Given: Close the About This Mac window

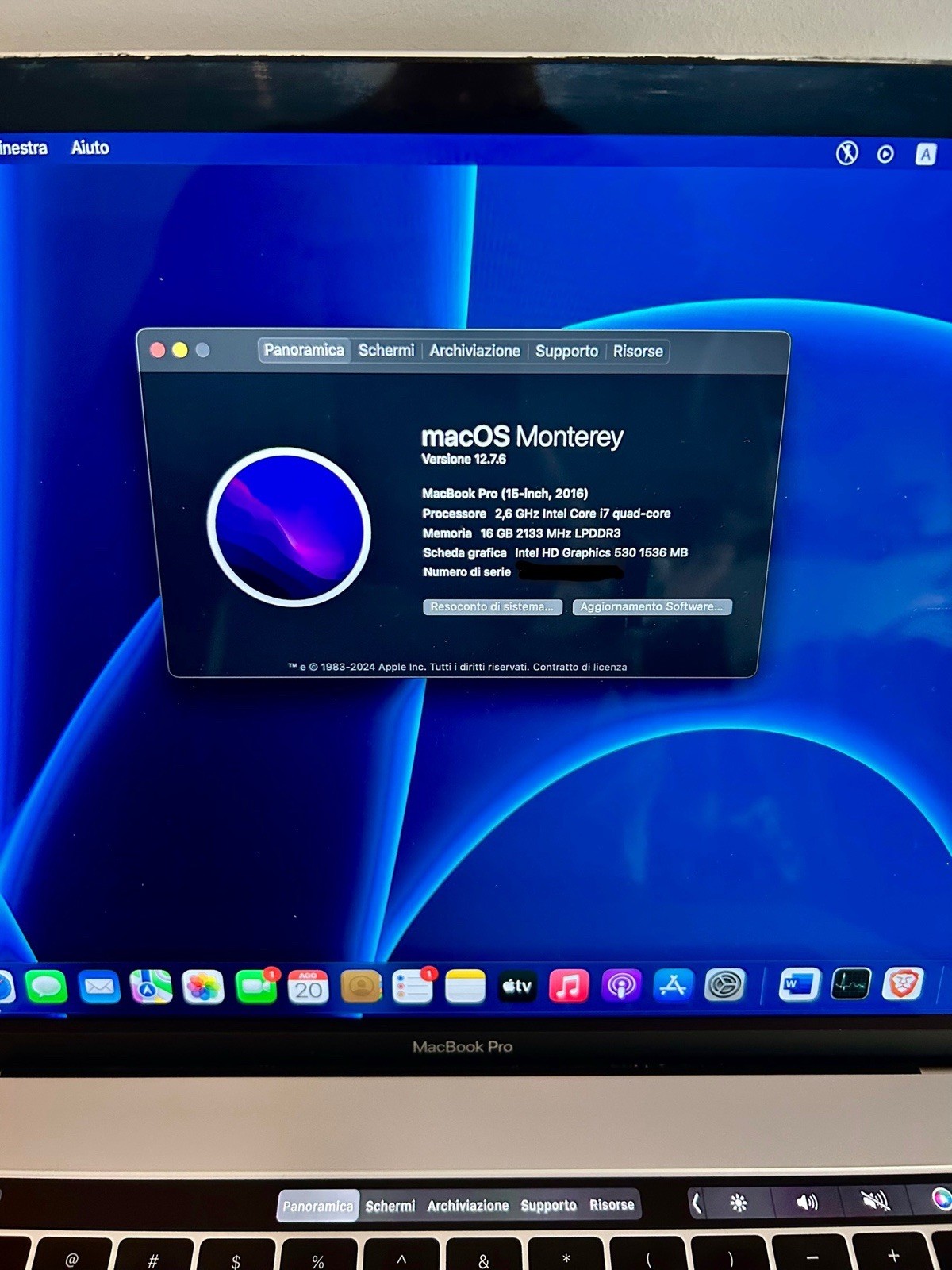Looking at the screenshot, I should 158,350.
